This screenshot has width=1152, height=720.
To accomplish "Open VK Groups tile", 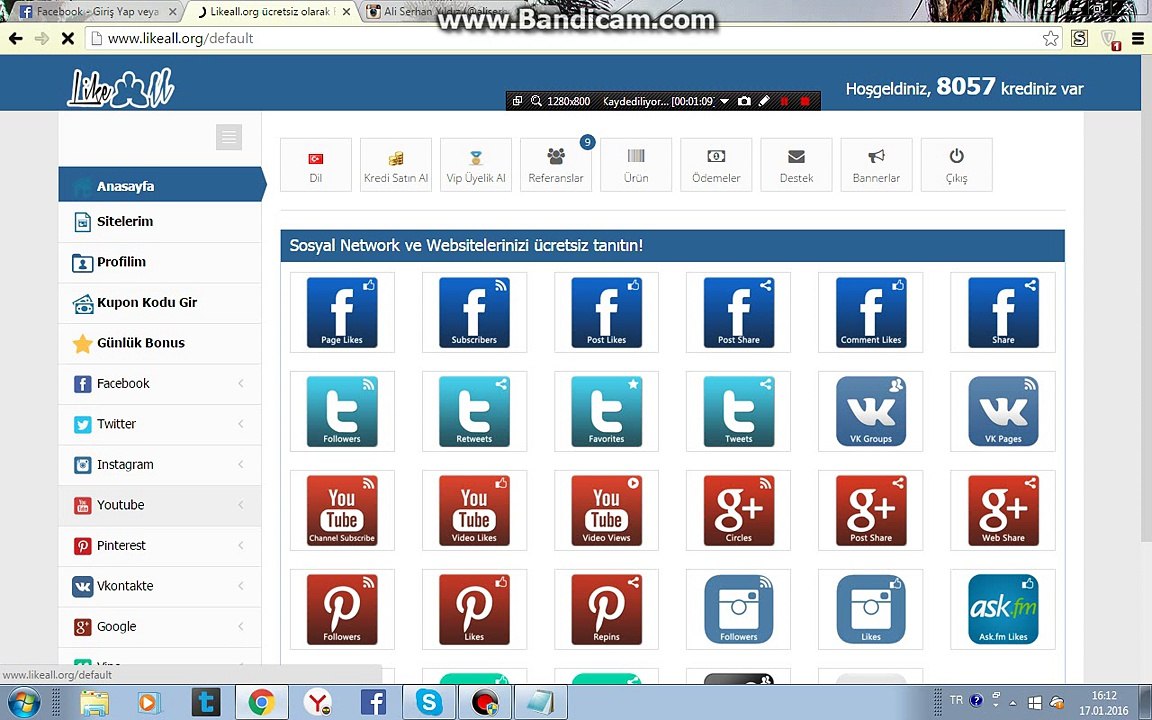I will [871, 411].
